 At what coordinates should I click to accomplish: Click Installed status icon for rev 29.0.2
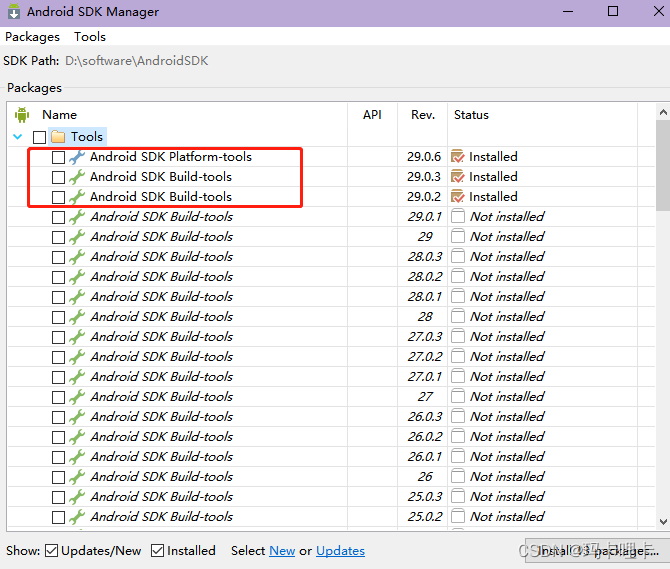click(x=458, y=197)
